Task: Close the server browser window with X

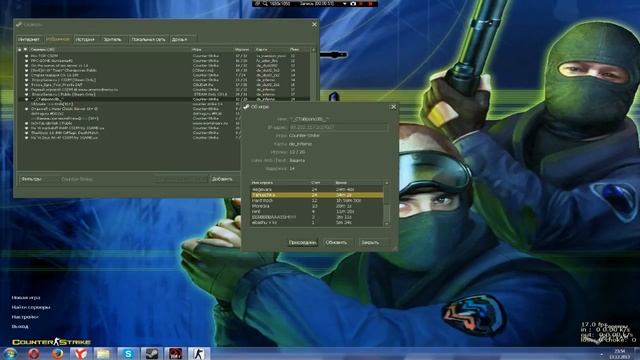Action: [x=314, y=24]
